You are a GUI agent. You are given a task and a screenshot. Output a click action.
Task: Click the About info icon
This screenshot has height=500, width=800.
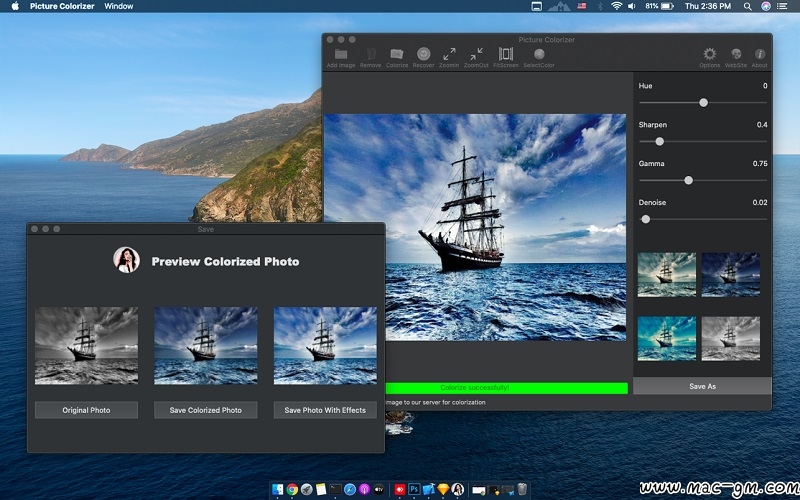(x=759, y=54)
